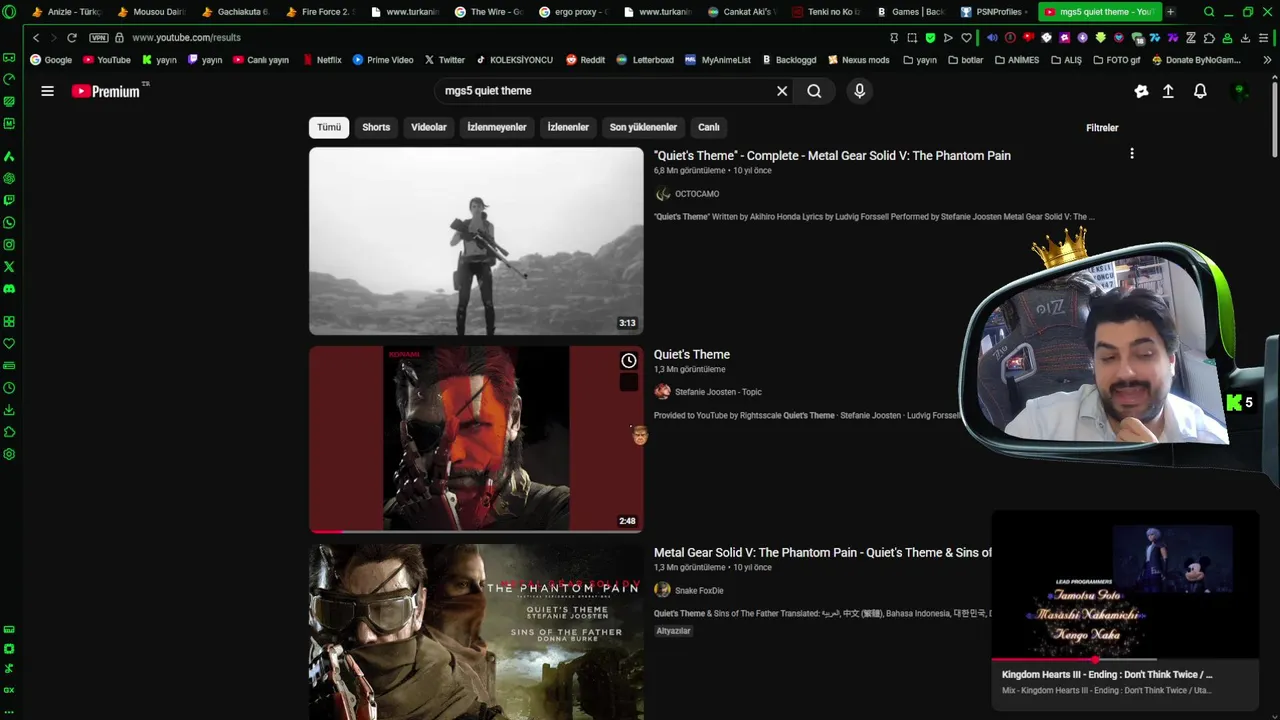Screen dimensions: 1280x720
Task: Open more actions for Quiet's Theme Complete video
Action: pos(1132,154)
